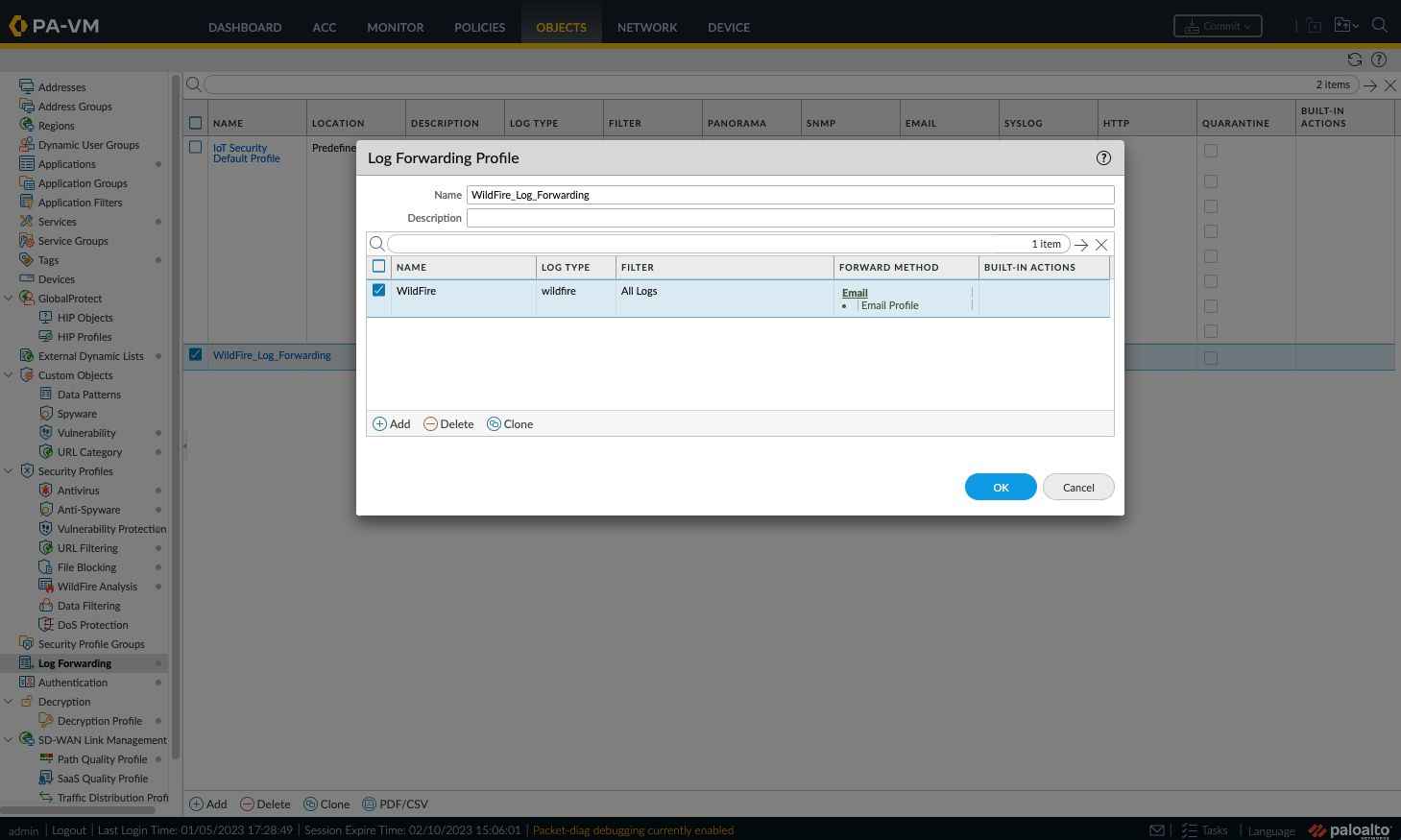1401x840 pixels.
Task: Click the sidebar horizontal scrollbar
Action: 78,809
